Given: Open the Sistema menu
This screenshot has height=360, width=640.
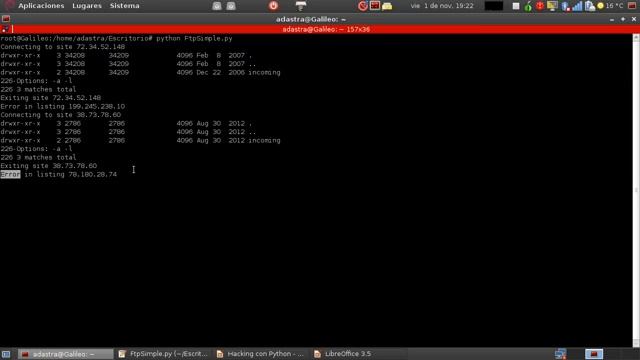Looking at the screenshot, I should coord(124,6).
